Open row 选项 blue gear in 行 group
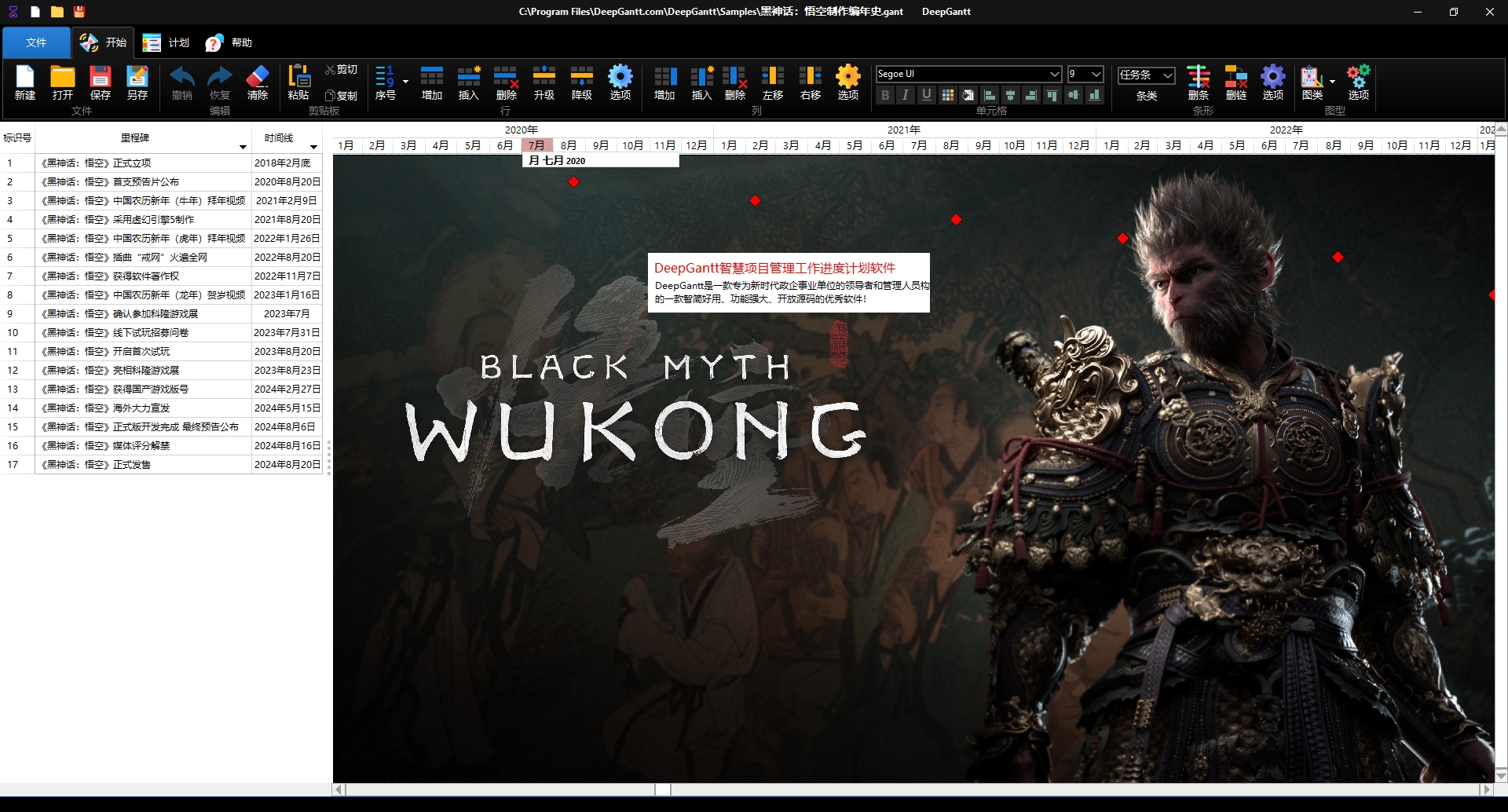Viewport: 1508px width, 812px height. click(x=620, y=82)
